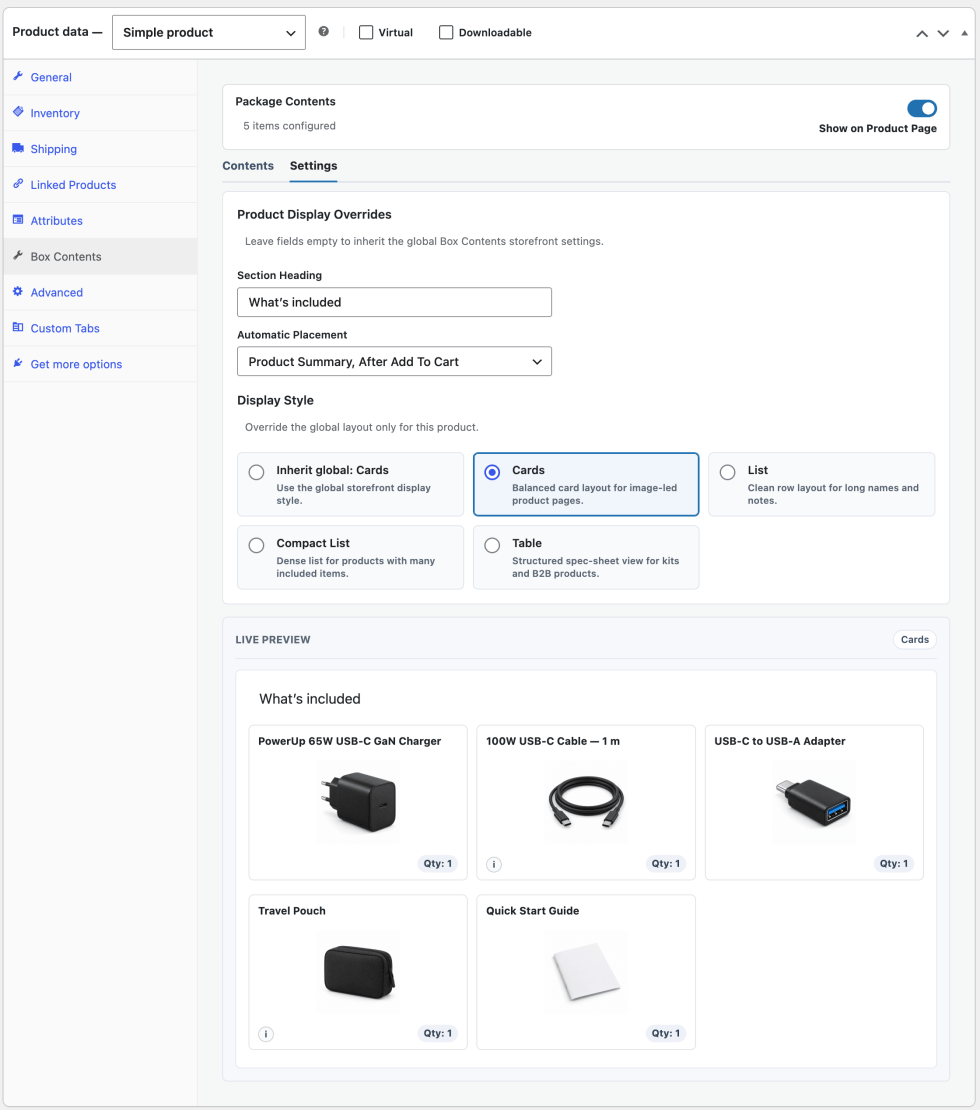Image resolution: width=980 pixels, height=1110 pixels.
Task: Click the Travel Pouch image
Action: click(x=358, y=972)
